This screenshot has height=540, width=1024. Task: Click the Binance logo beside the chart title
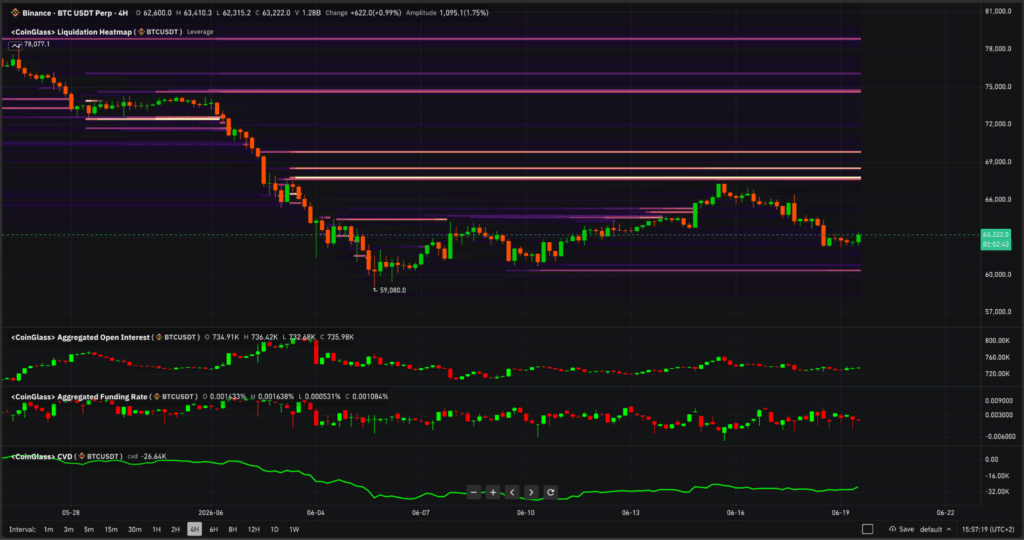tap(15, 12)
